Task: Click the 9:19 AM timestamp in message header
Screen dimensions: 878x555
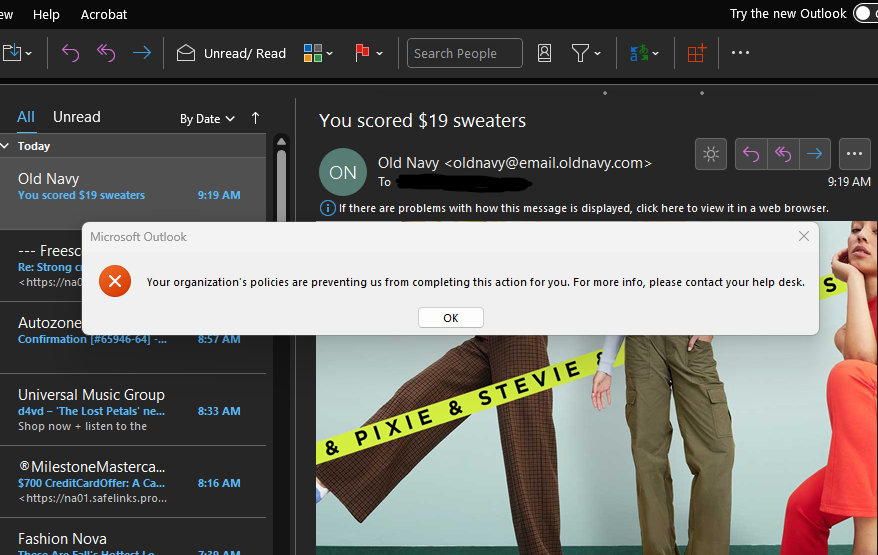Action: coord(849,181)
